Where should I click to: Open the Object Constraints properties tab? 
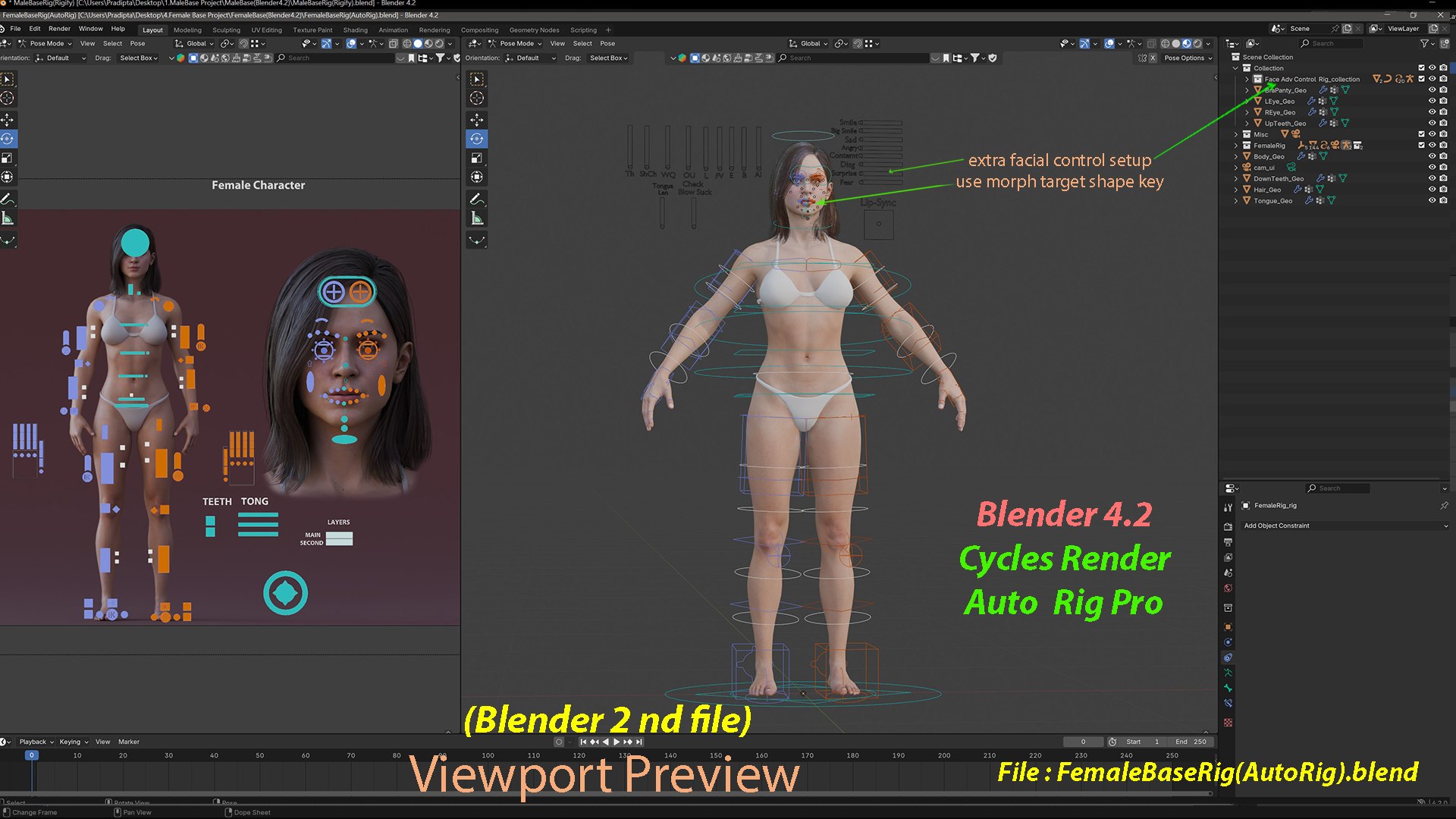point(1228,657)
